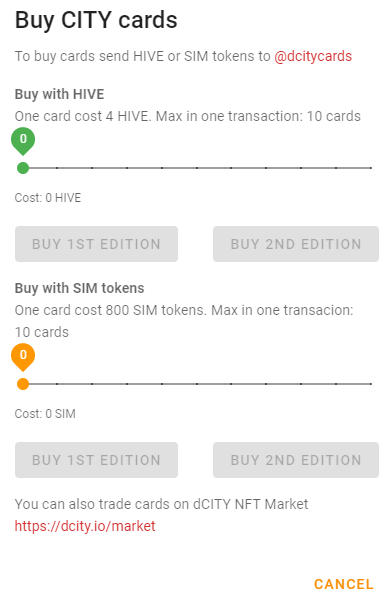Click the orange SIM value bubble showing 0
The height and width of the screenshot is (604, 389).
(x=23, y=356)
